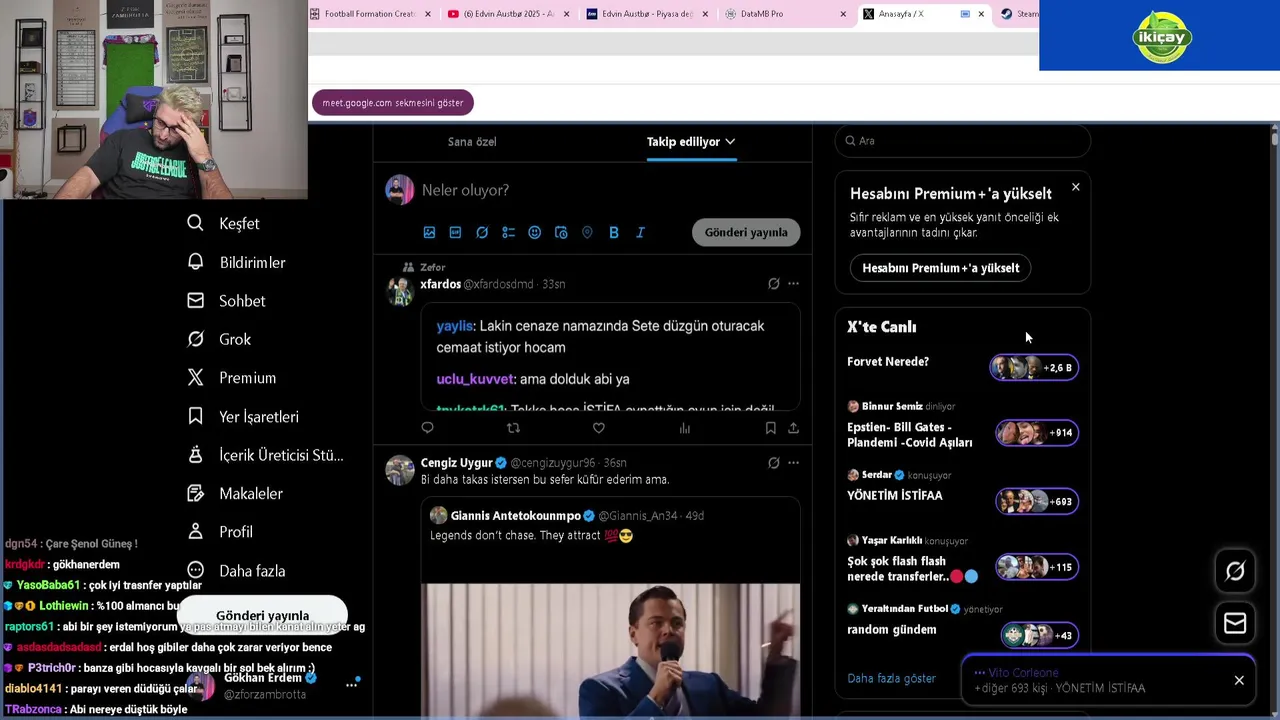Screen dimensions: 1280x720
Task: Open İçerik Üreticisi Stüdyosu
Action: pyautogui.click(x=265, y=455)
